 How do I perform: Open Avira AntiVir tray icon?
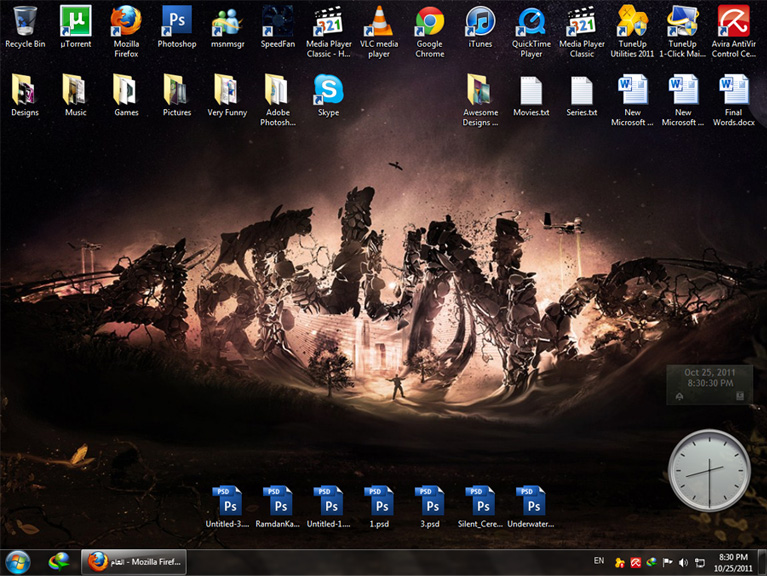pos(635,563)
